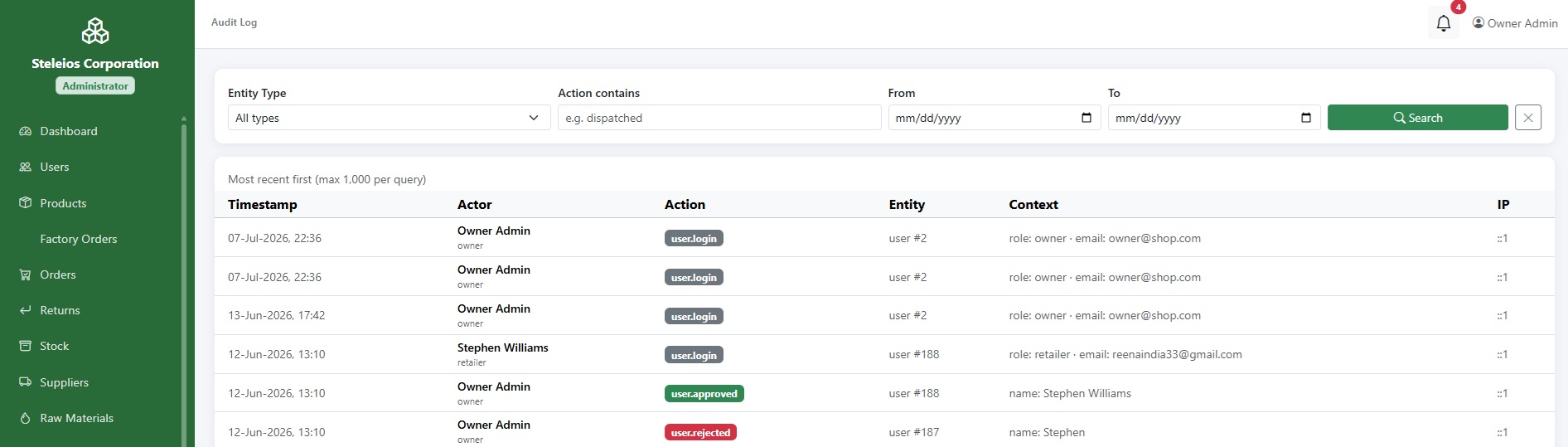Open Products in sidebar
The height and width of the screenshot is (447, 1568).
[63, 203]
